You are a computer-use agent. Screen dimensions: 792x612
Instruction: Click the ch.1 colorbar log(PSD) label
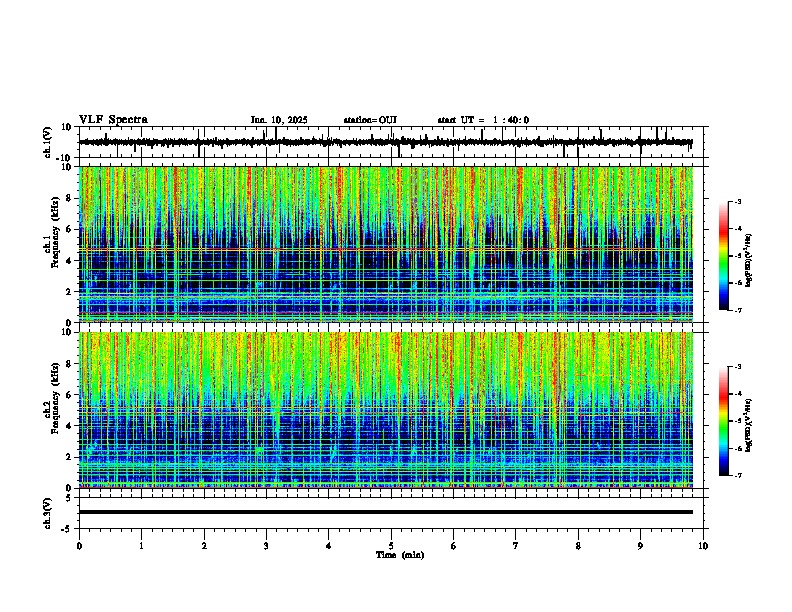pos(749,260)
